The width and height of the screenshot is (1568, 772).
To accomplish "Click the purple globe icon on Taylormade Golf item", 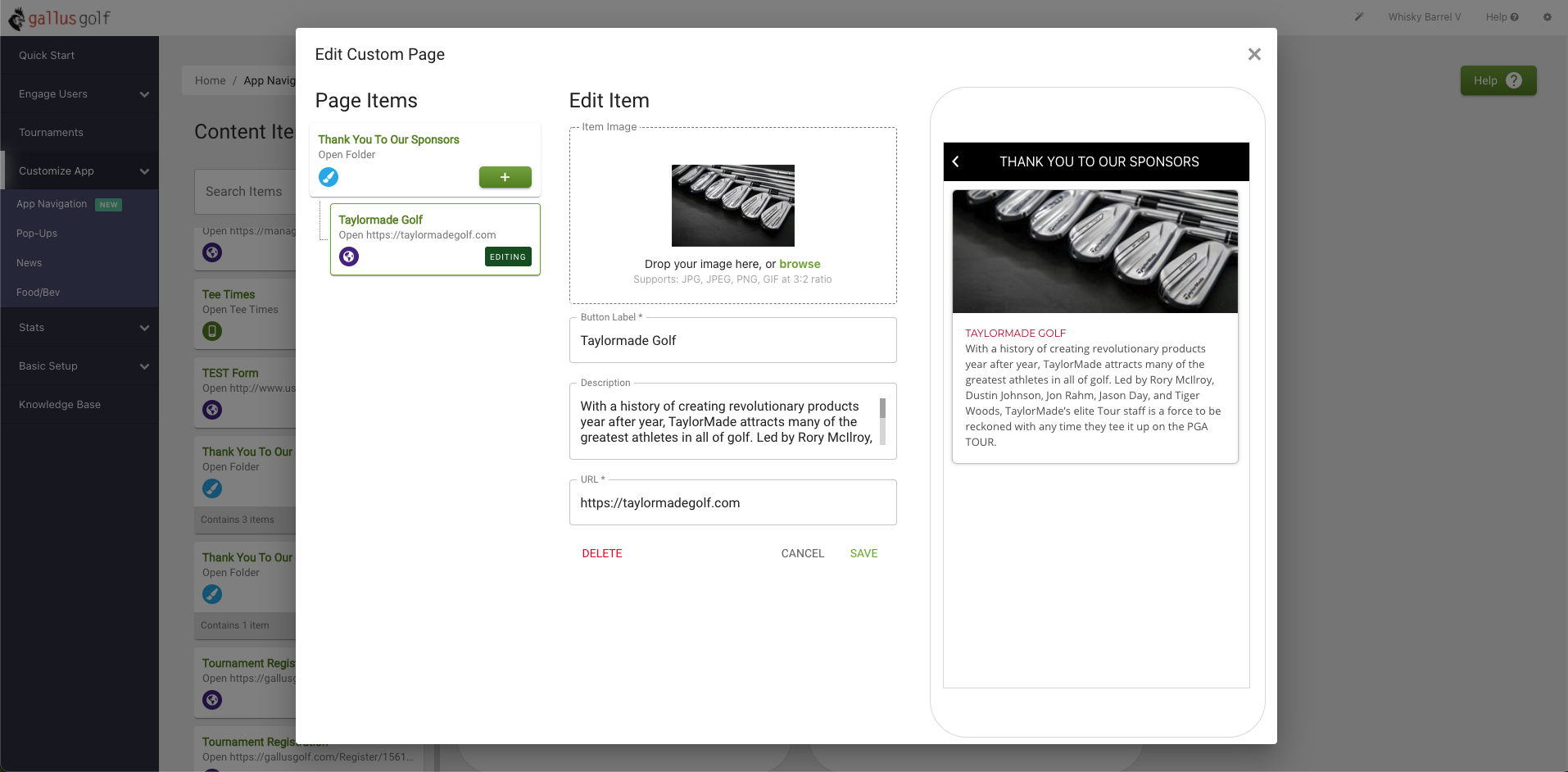I will pos(349,257).
